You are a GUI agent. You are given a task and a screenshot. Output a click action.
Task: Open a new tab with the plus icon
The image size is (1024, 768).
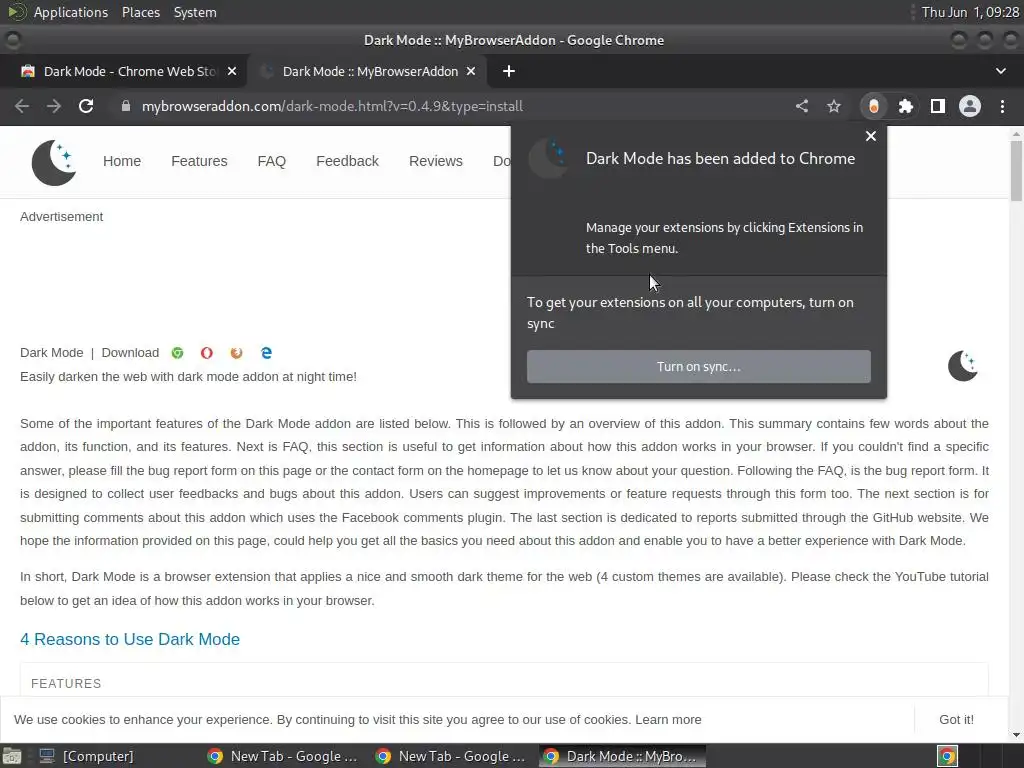point(509,71)
